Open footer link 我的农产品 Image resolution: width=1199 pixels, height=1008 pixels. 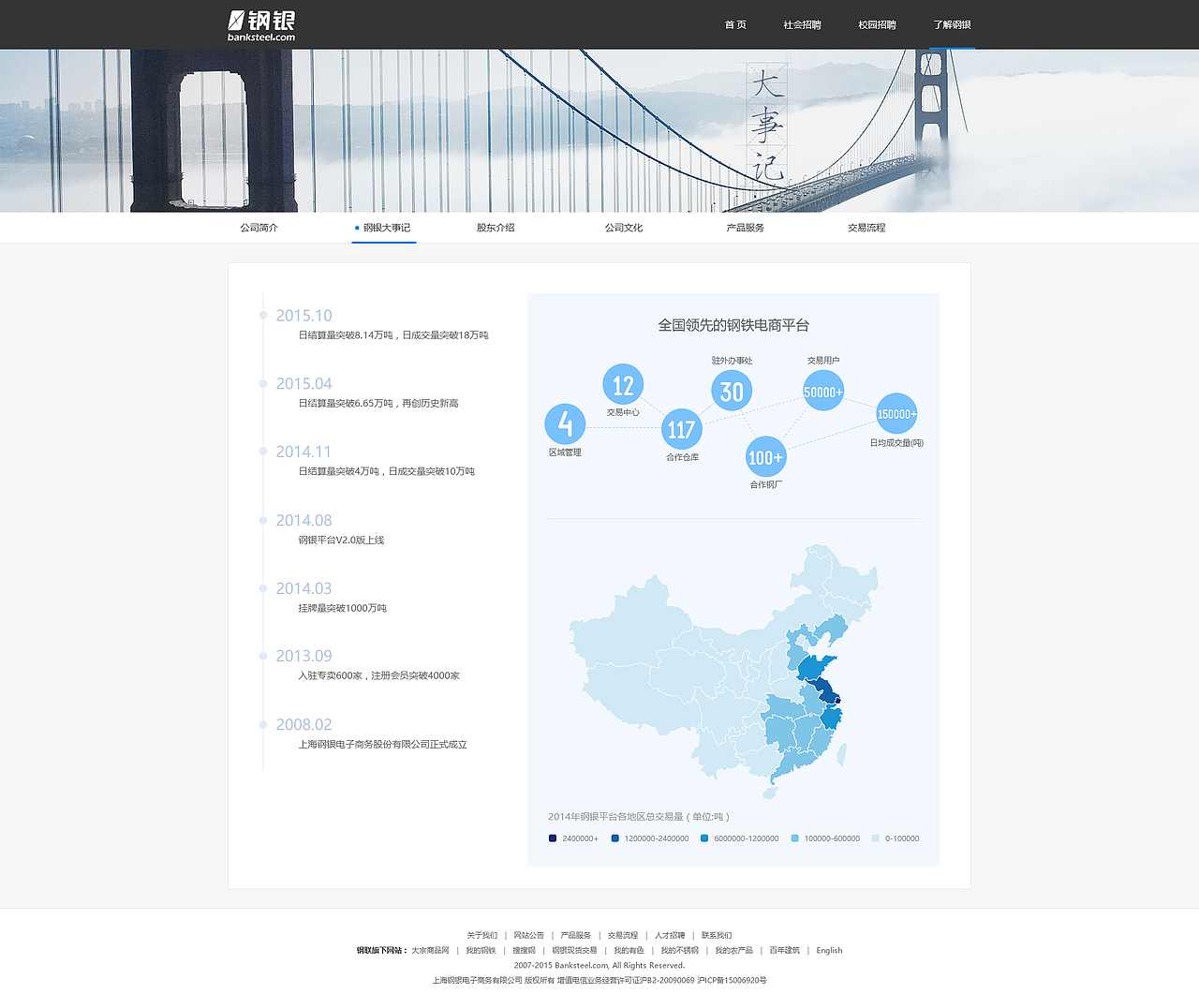[x=733, y=950]
